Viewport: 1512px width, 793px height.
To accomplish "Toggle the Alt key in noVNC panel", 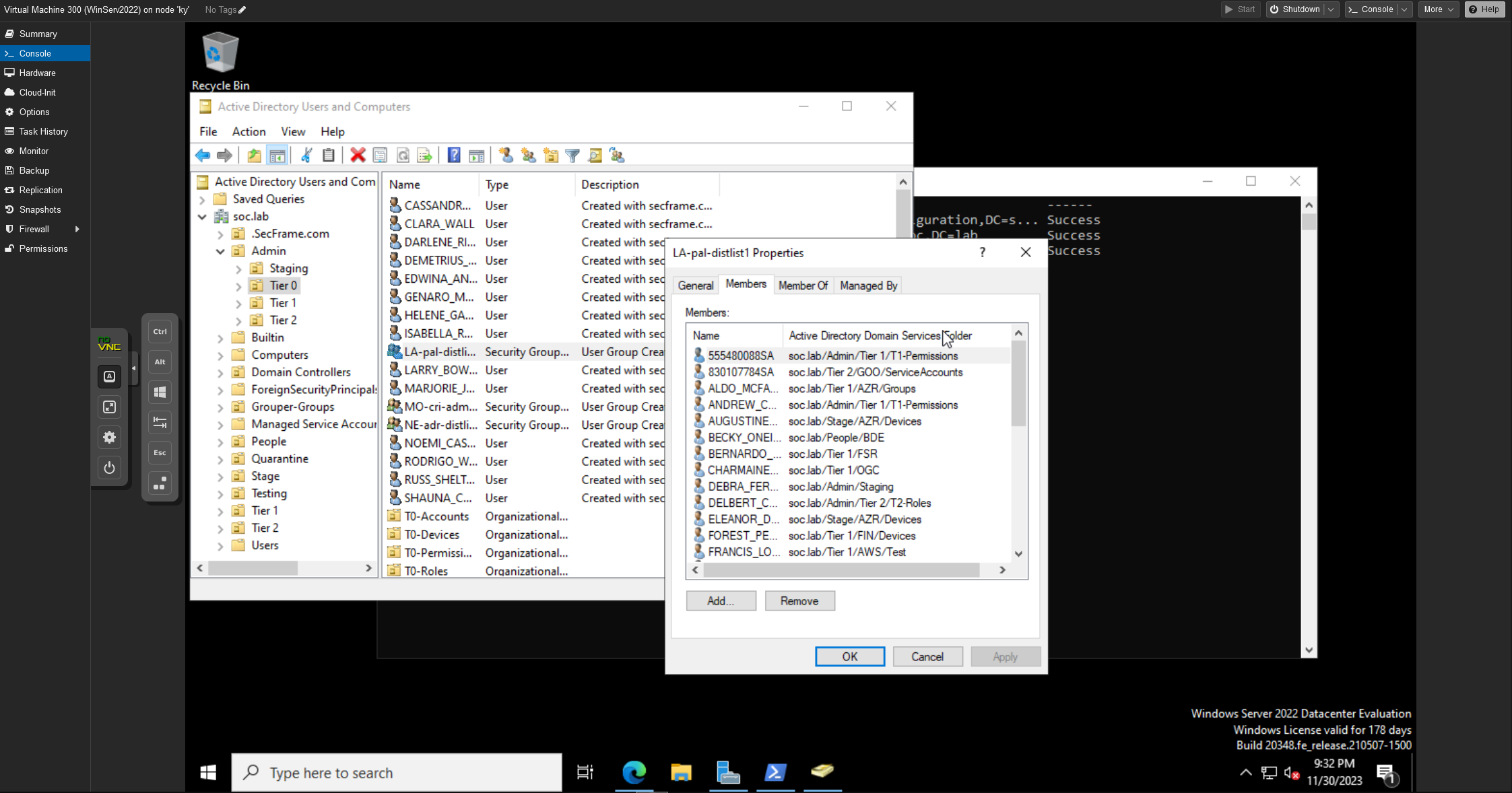I will (160, 361).
